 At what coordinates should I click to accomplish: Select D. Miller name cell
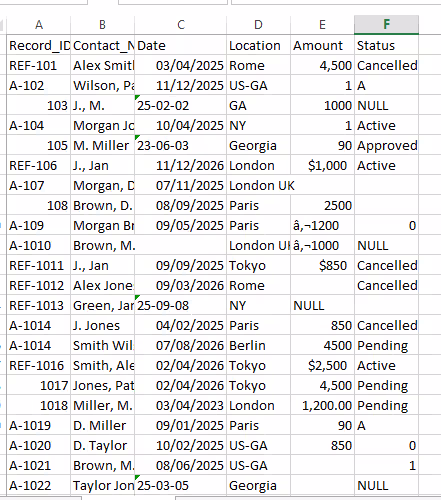(102, 425)
